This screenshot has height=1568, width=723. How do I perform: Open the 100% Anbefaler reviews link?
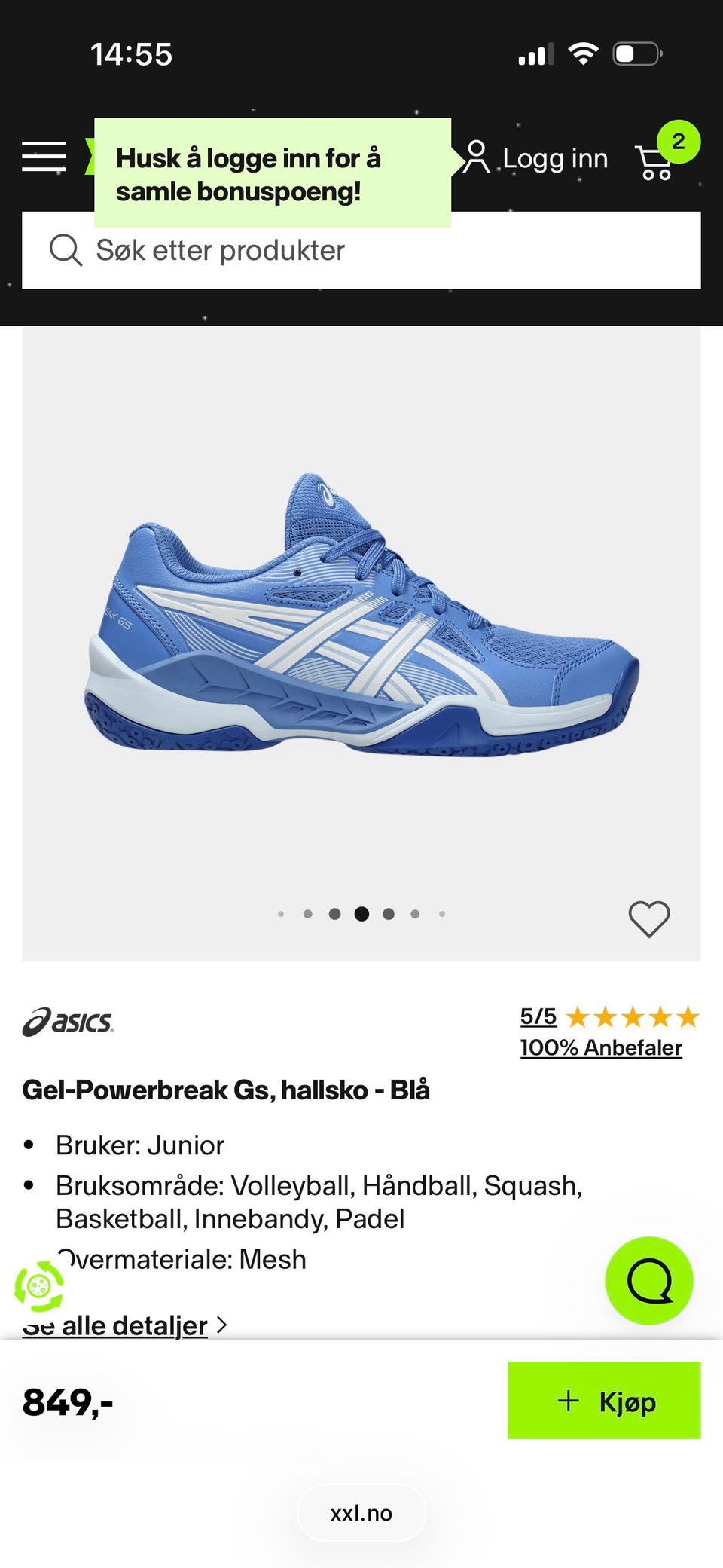(x=601, y=1047)
